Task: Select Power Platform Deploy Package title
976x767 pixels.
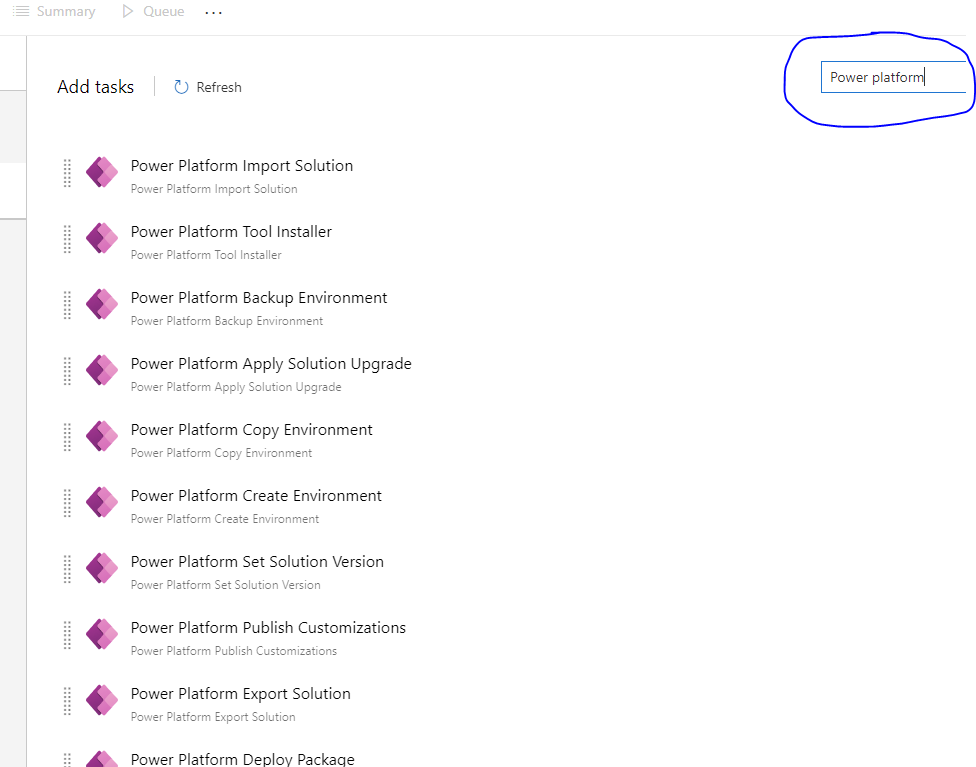Action: tap(242, 759)
